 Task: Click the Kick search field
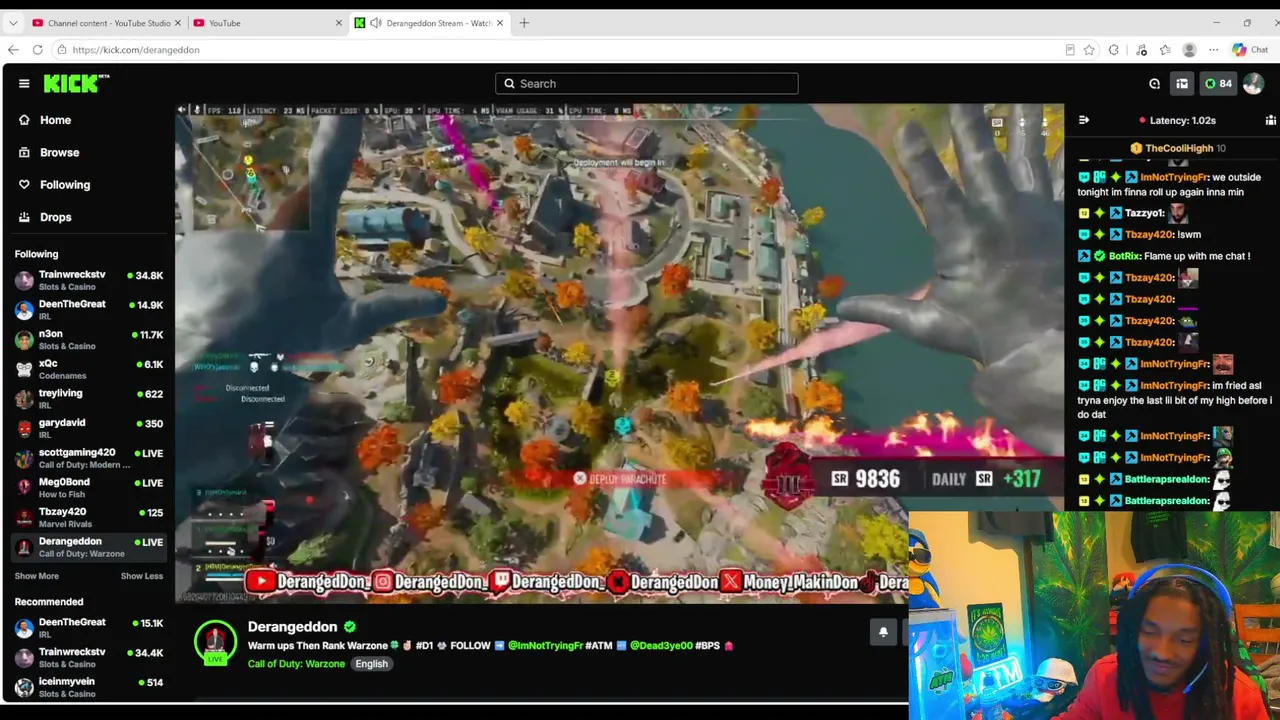[647, 84]
